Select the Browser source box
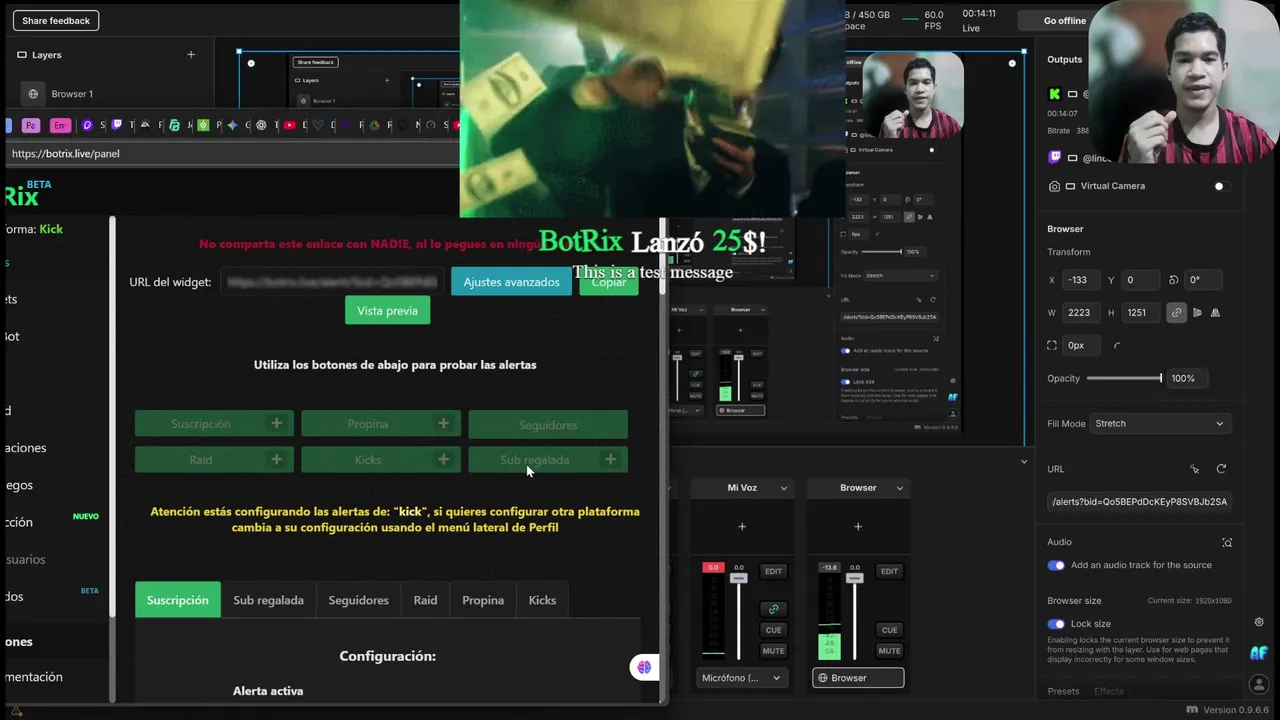Screen dimensions: 1280x720 (x=858, y=678)
